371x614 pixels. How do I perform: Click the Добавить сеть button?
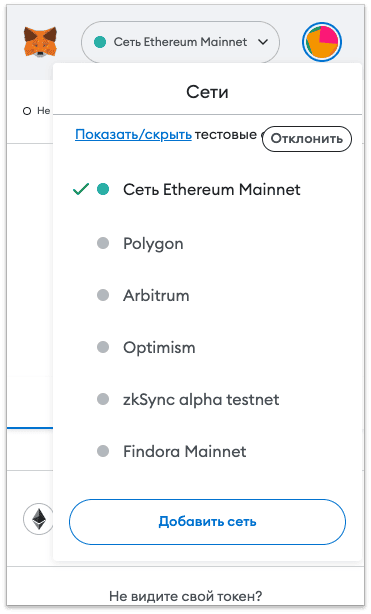click(x=207, y=522)
